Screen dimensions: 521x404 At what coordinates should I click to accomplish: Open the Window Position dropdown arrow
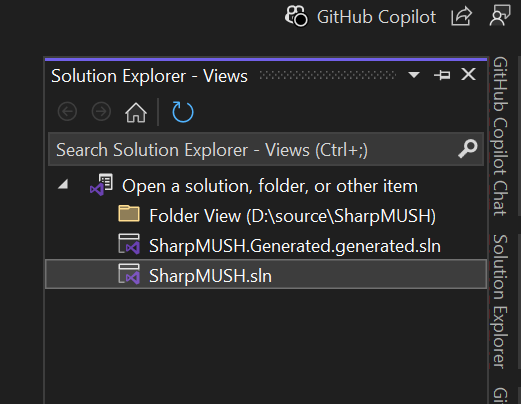(x=414, y=75)
